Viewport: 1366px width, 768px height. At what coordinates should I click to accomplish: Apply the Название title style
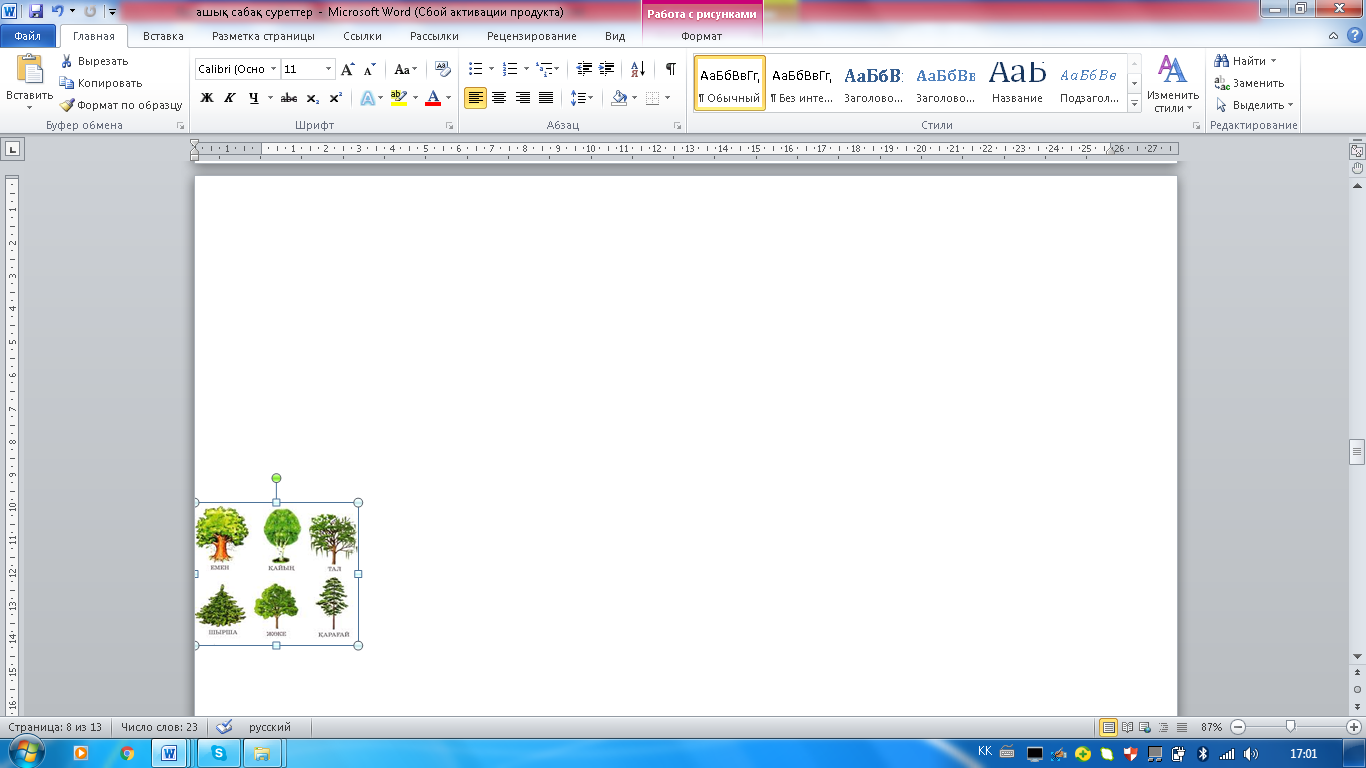coord(1017,83)
